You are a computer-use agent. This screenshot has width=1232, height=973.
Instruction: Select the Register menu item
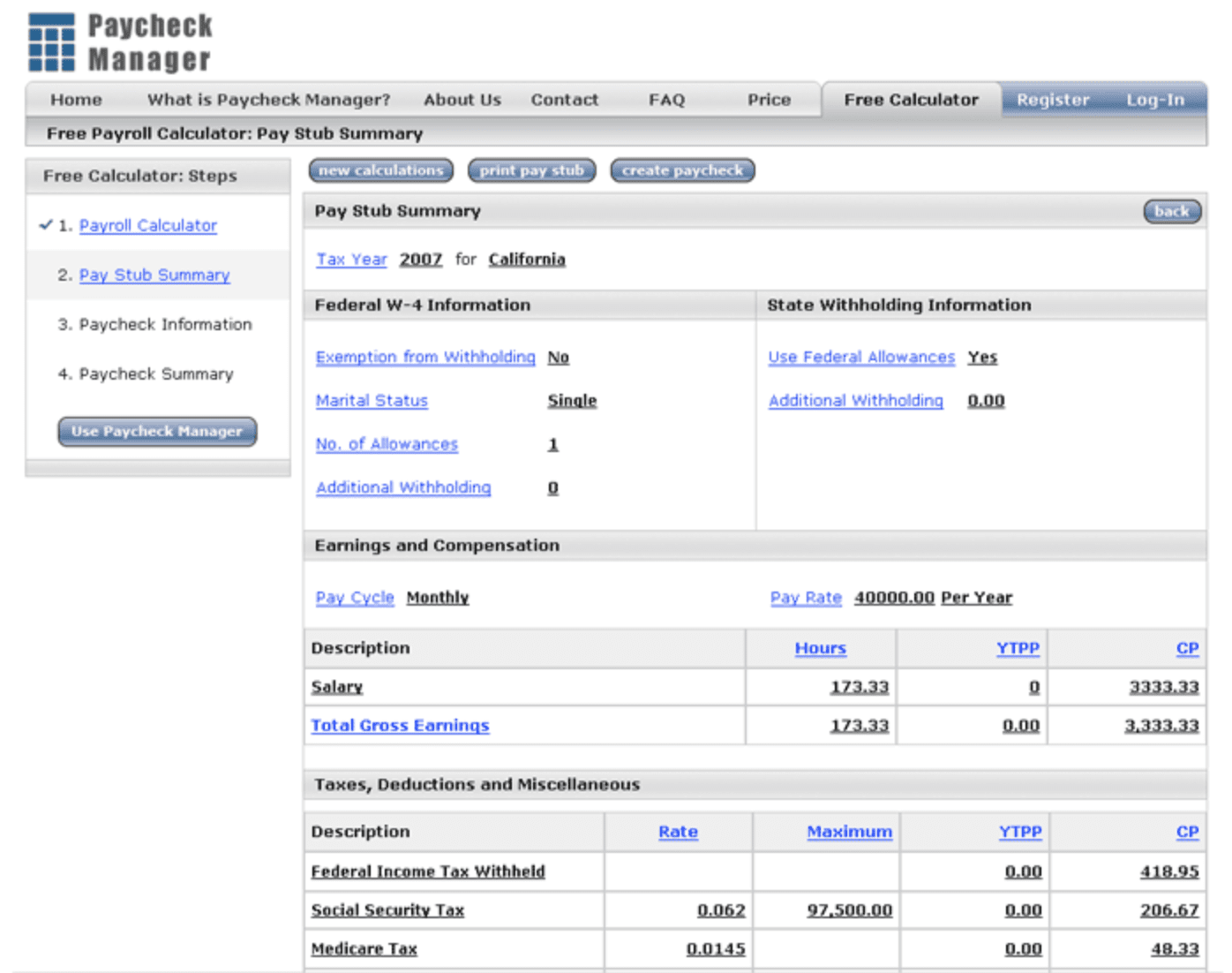point(1052,99)
